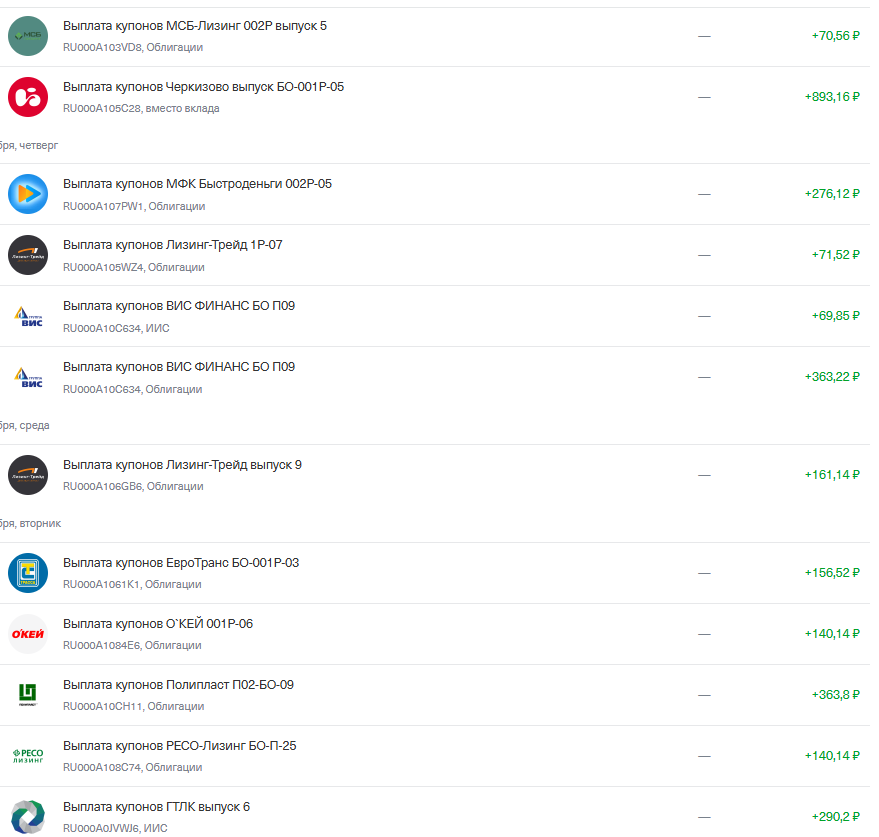Click the ГТЛК logo icon
This screenshot has width=879, height=837.
[28, 817]
